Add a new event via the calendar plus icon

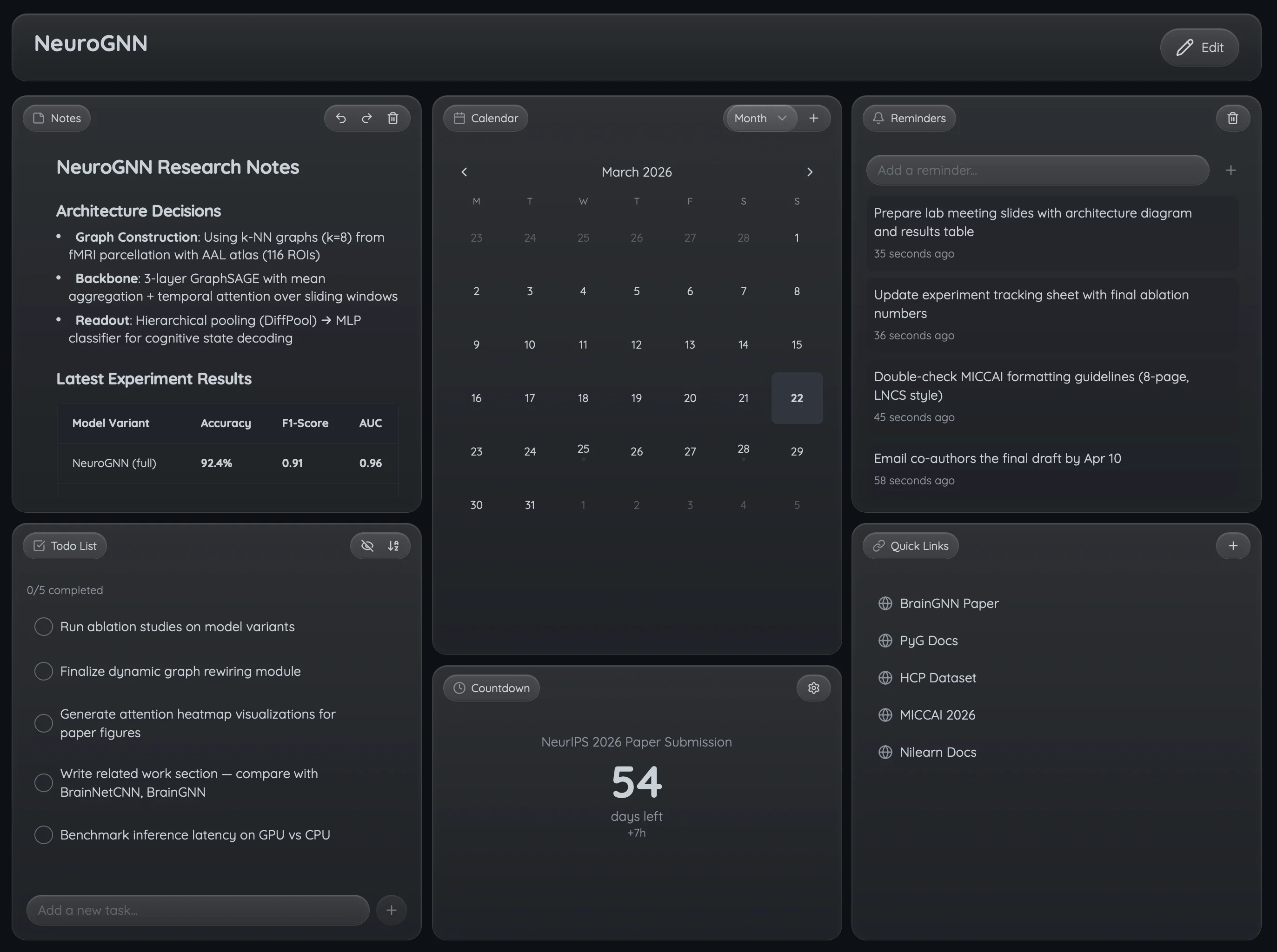coord(814,118)
